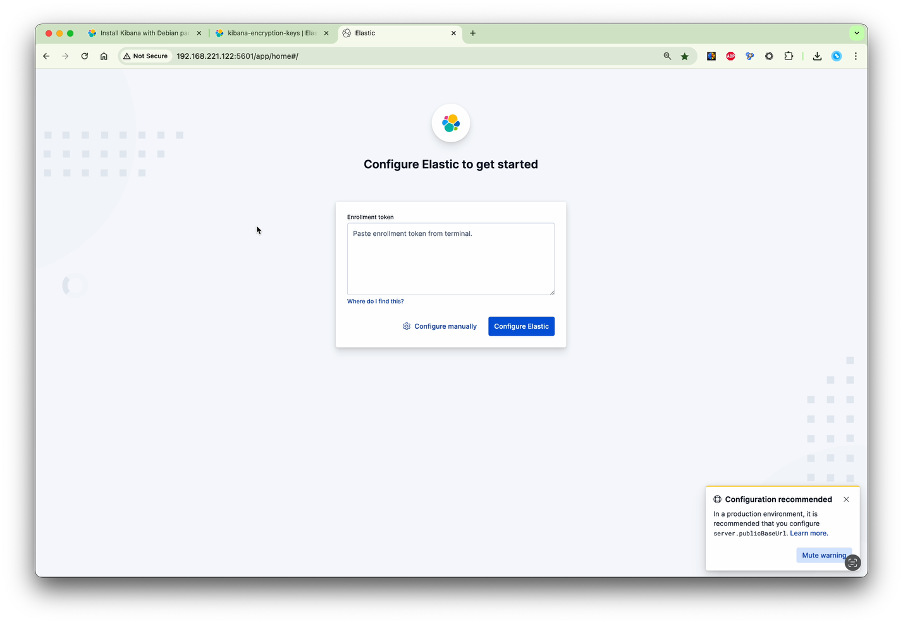Open the Learn more link

[x=808, y=533]
